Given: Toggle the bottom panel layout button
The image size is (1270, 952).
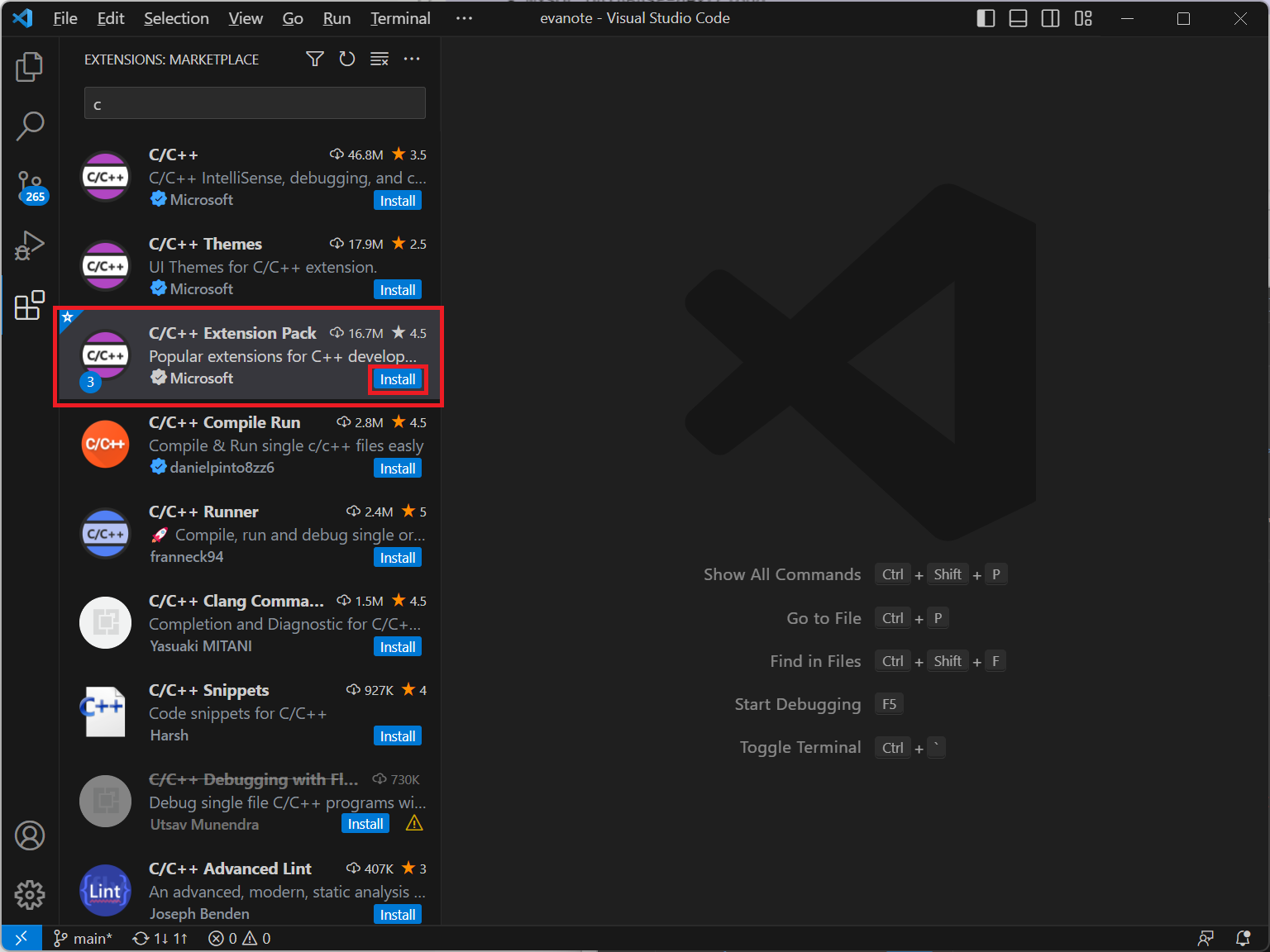Looking at the screenshot, I should (x=1018, y=18).
